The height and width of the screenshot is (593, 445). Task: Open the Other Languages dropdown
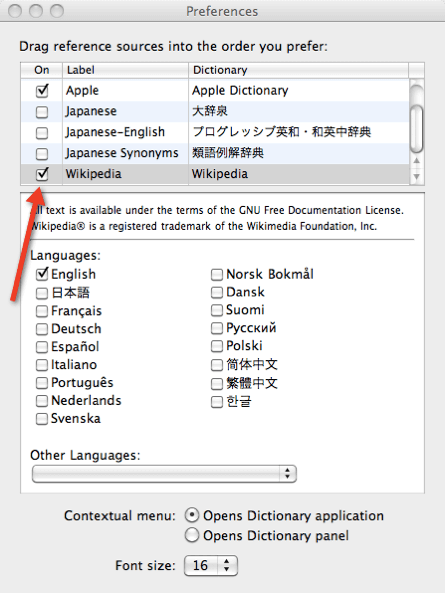[164, 474]
